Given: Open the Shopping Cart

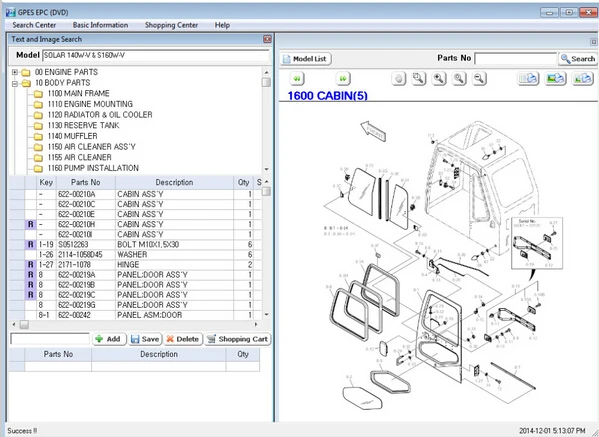Looking at the screenshot, I should (238, 339).
